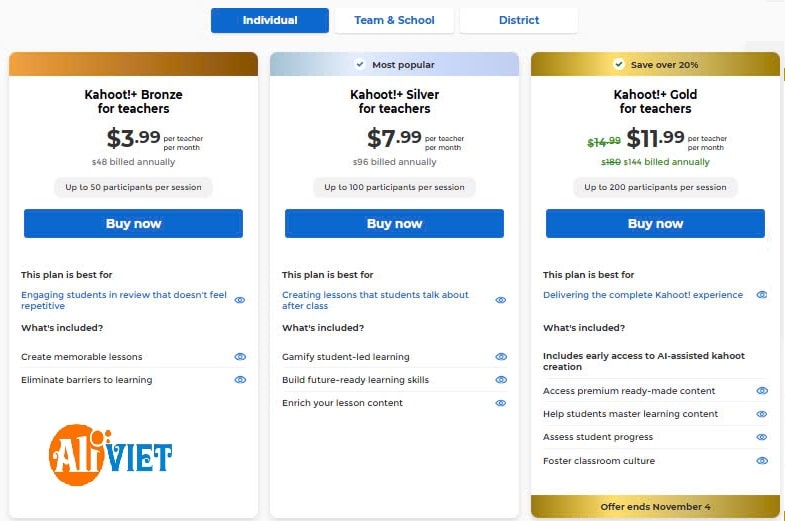This screenshot has height=521, width=785.
Task: Click the AliViet logo
Action: click(111, 455)
